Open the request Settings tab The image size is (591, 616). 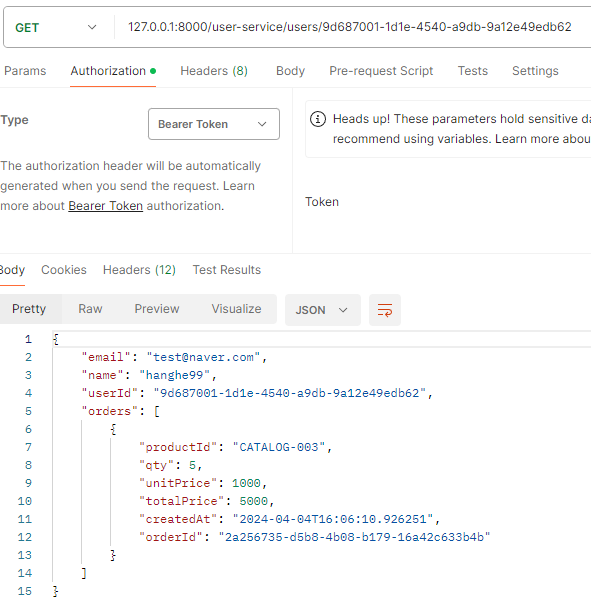coord(535,71)
